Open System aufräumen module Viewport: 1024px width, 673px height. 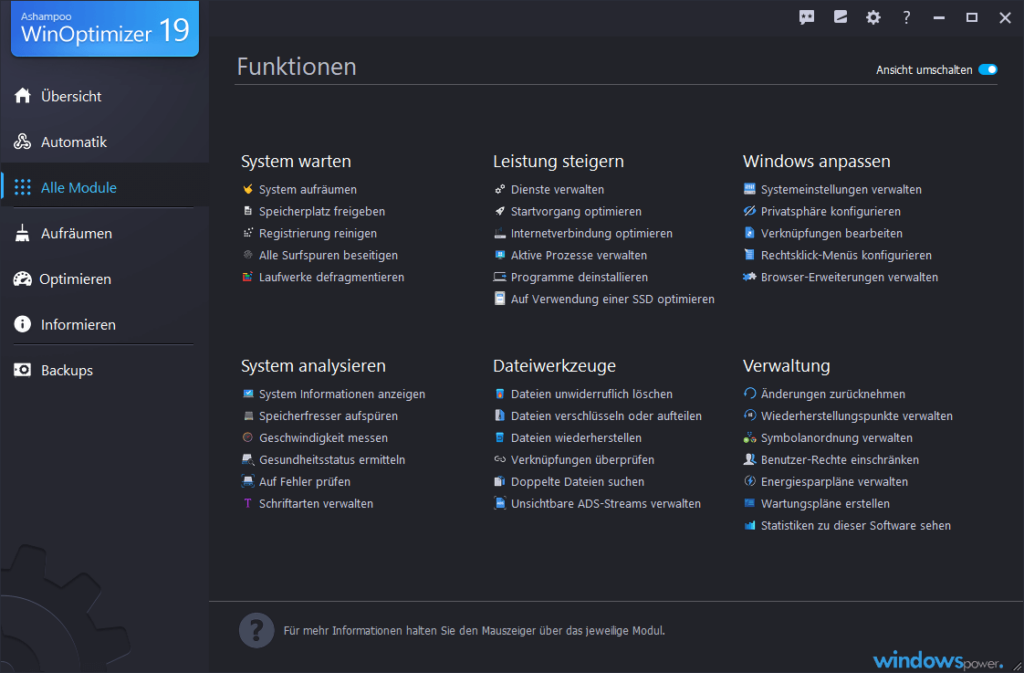(x=307, y=189)
